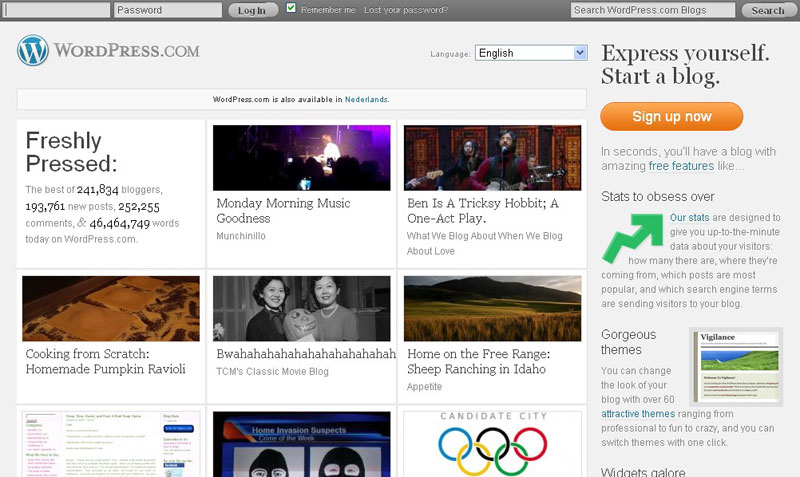
Task: Click the WordPress.com logo
Action: point(108,51)
